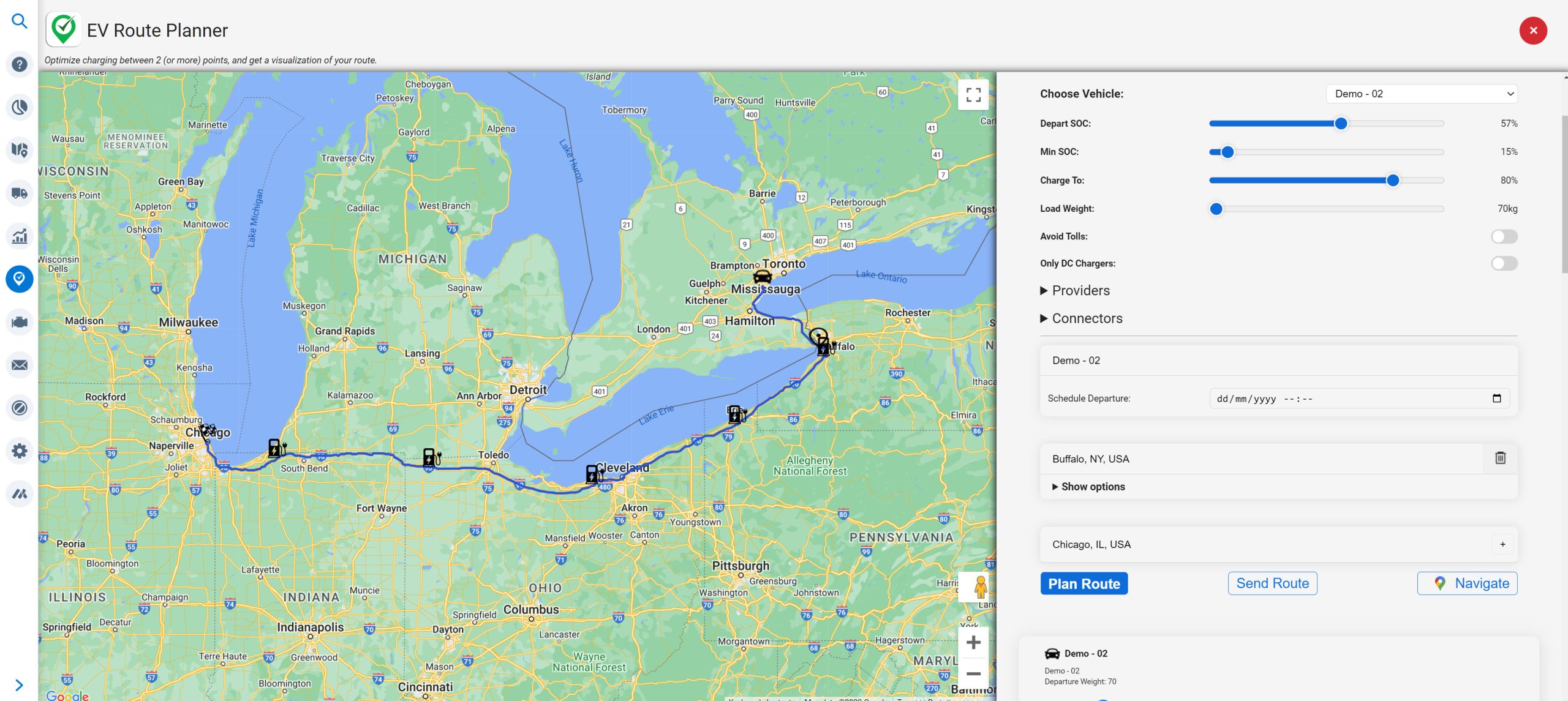Open the envelope messages sidebar icon
This screenshot has width=1568, height=701.
(20, 365)
